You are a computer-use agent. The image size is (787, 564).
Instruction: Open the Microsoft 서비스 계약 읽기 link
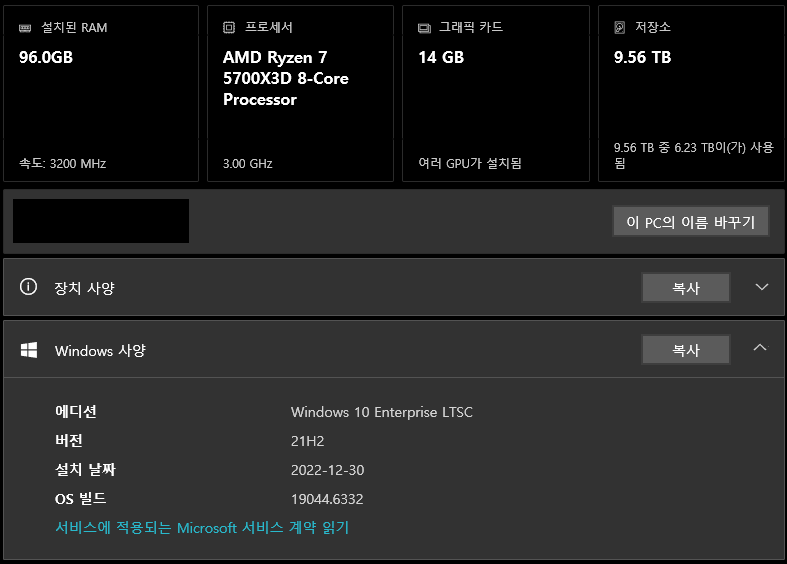pyautogui.click(x=202, y=527)
